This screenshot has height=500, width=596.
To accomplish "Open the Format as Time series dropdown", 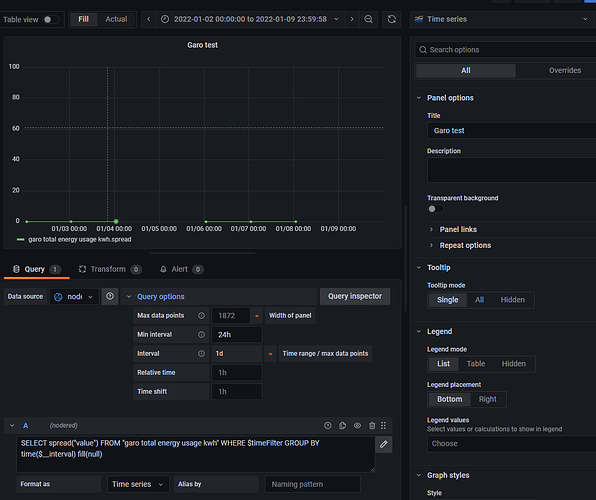I will pyautogui.click(x=138, y=484).
